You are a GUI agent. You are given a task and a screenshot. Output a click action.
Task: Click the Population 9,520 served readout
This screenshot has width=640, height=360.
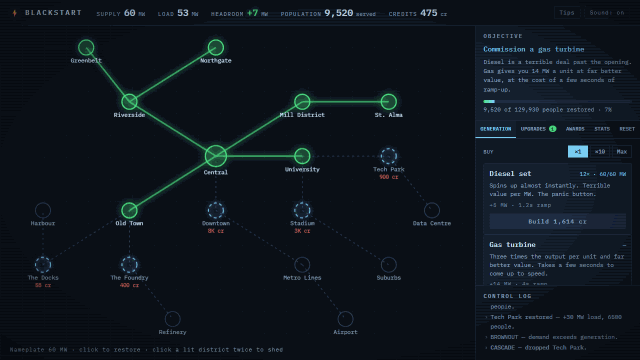[328, 13]
